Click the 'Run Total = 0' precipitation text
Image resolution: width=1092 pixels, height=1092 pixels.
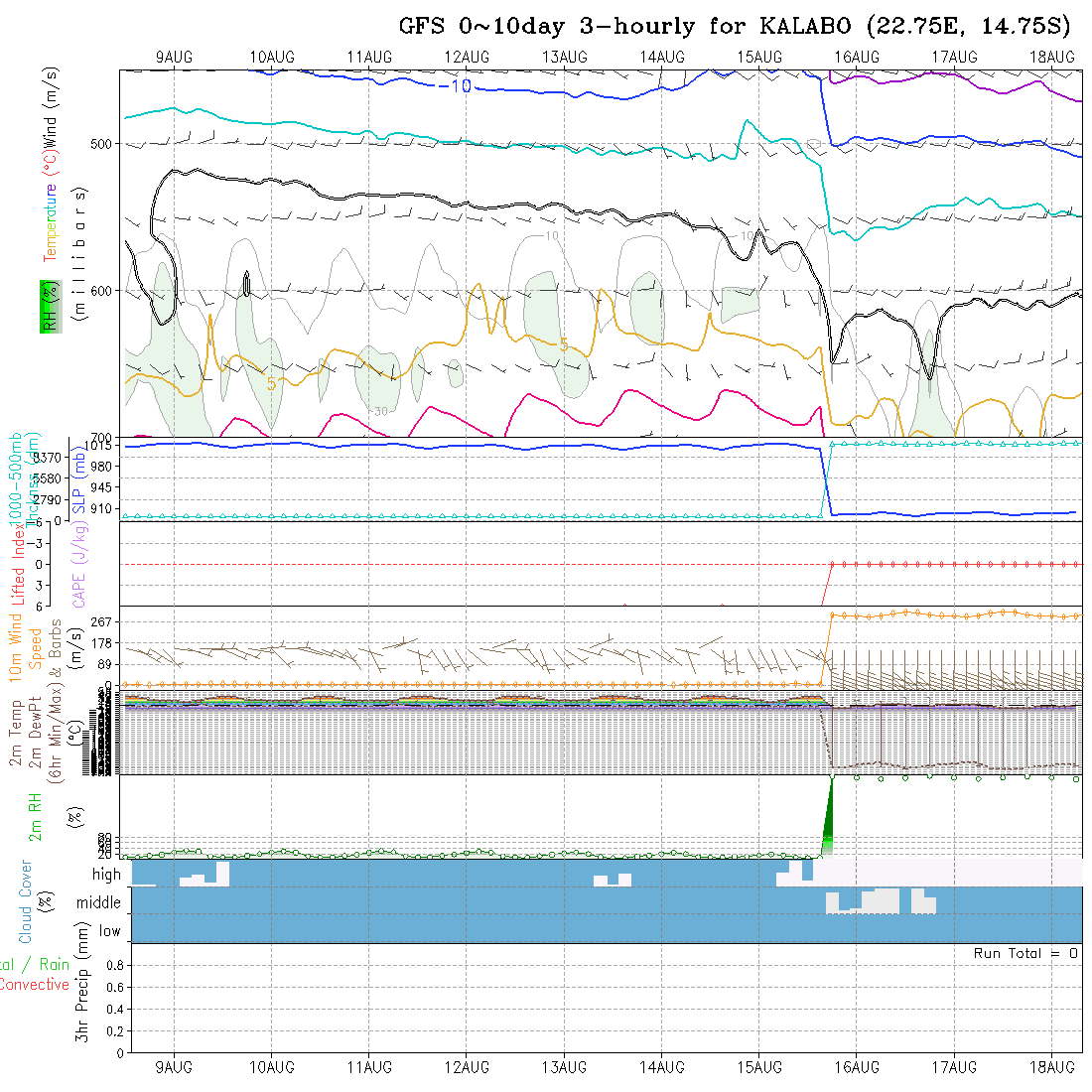[x=1025, y=953]
